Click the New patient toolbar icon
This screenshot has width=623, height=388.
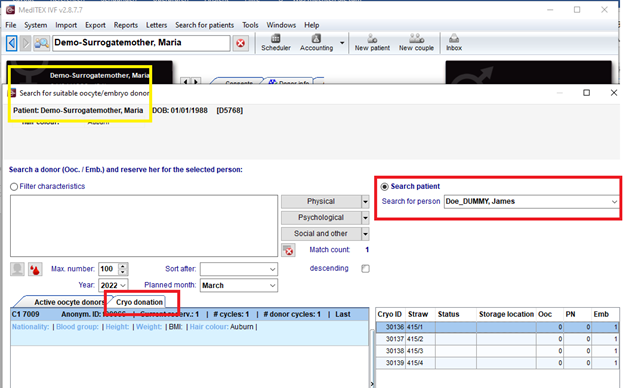click(372, 42)
